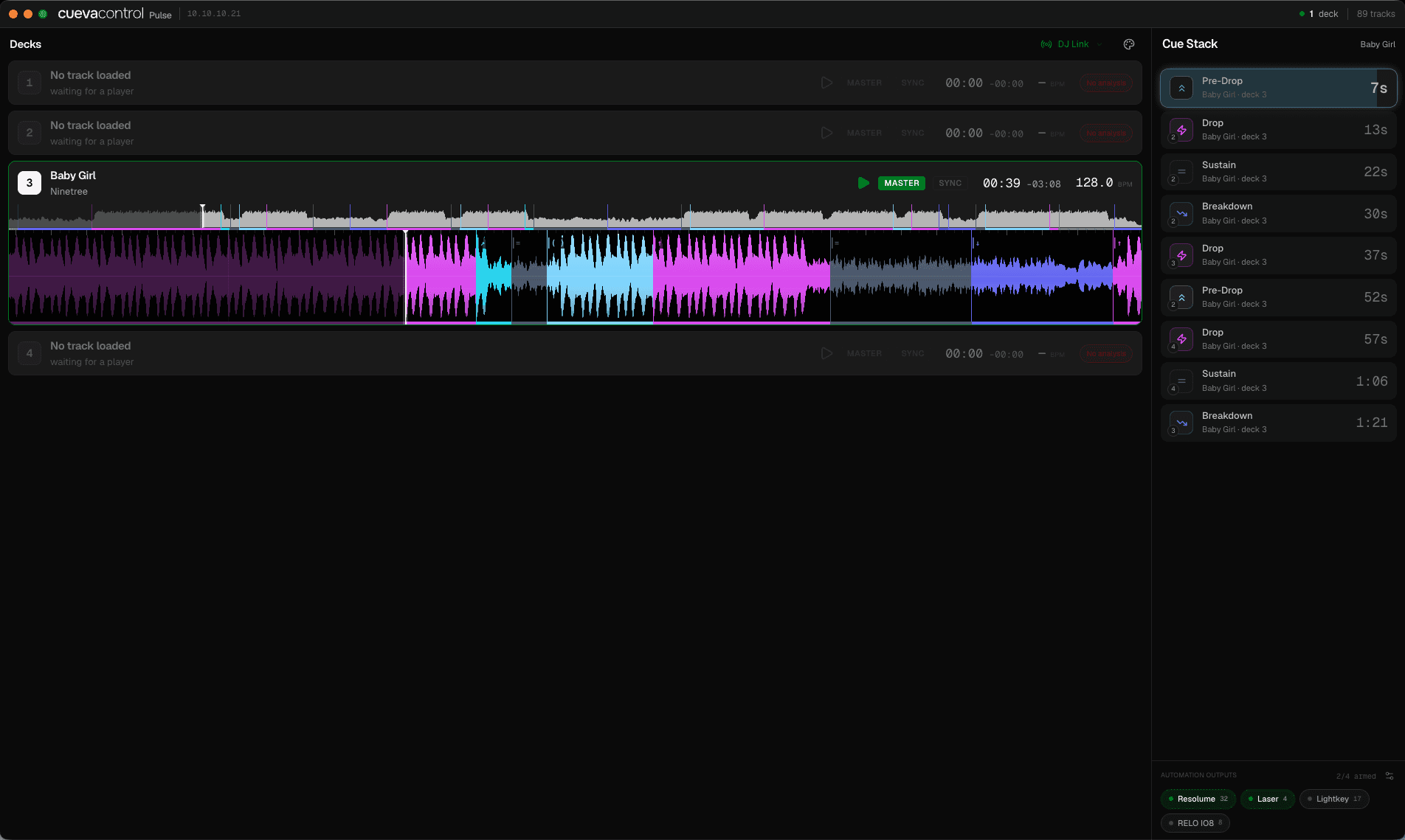
Task: Disarm the Laser automation output
Action: pyautogui.click(x=1268, y=799)
